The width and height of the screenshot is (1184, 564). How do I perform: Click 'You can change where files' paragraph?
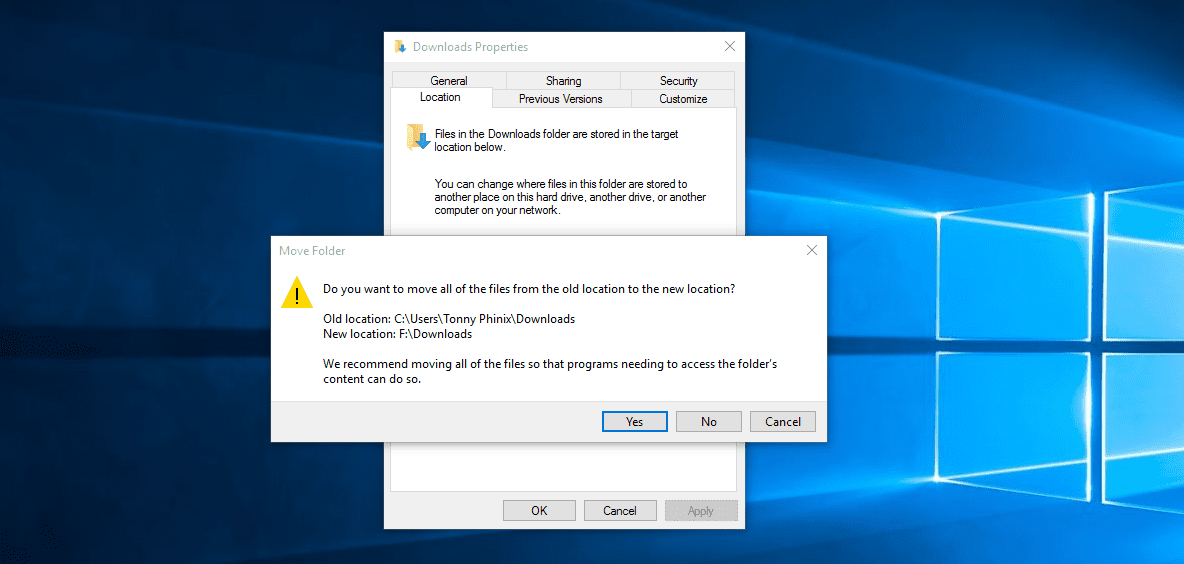571,197
